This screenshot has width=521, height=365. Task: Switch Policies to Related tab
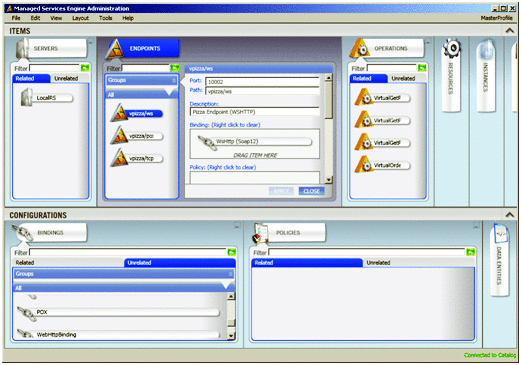pos(307,263)
